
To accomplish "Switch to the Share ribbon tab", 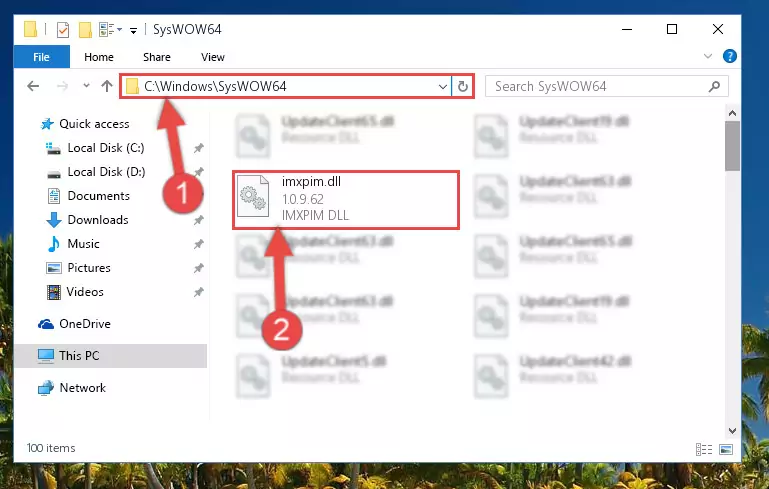I will 157,57.
